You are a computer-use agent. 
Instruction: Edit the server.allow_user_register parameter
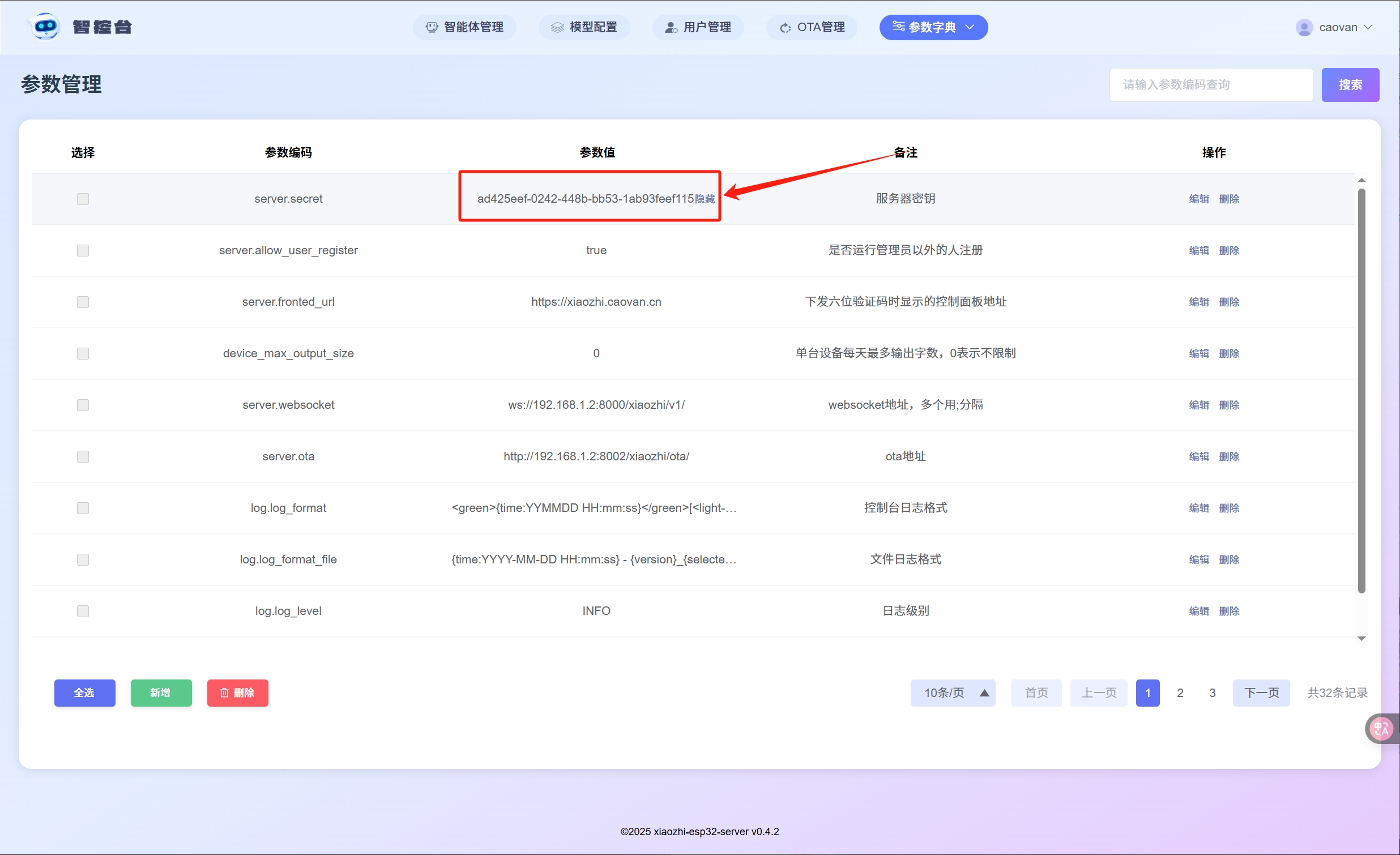[x=1199, y=250]
